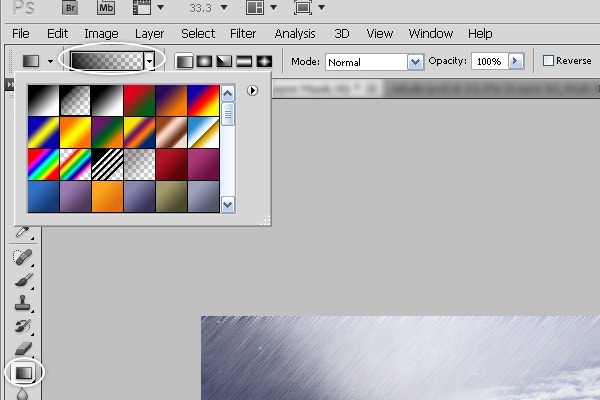
Task: Open the blending Mode dropdown
Action: (x=416, y=62)
